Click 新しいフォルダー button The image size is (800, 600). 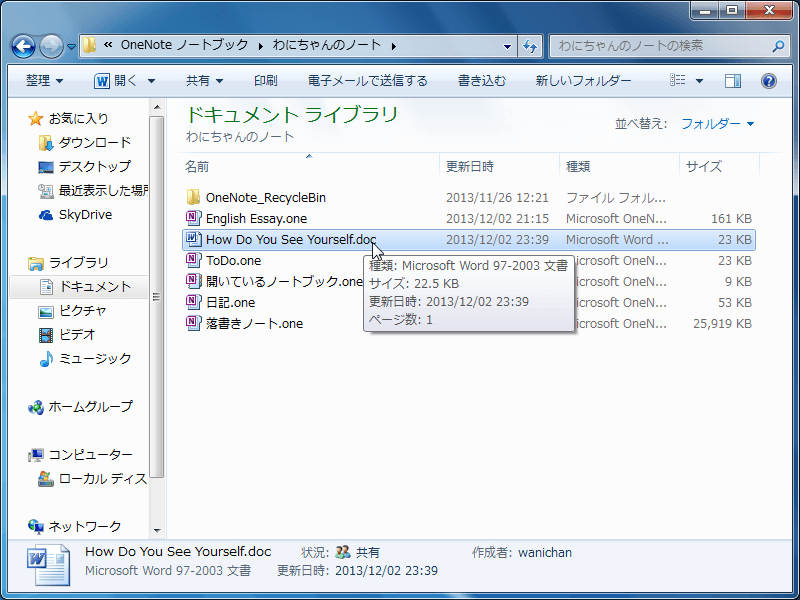pyautogui.click(x=583, y=81)
